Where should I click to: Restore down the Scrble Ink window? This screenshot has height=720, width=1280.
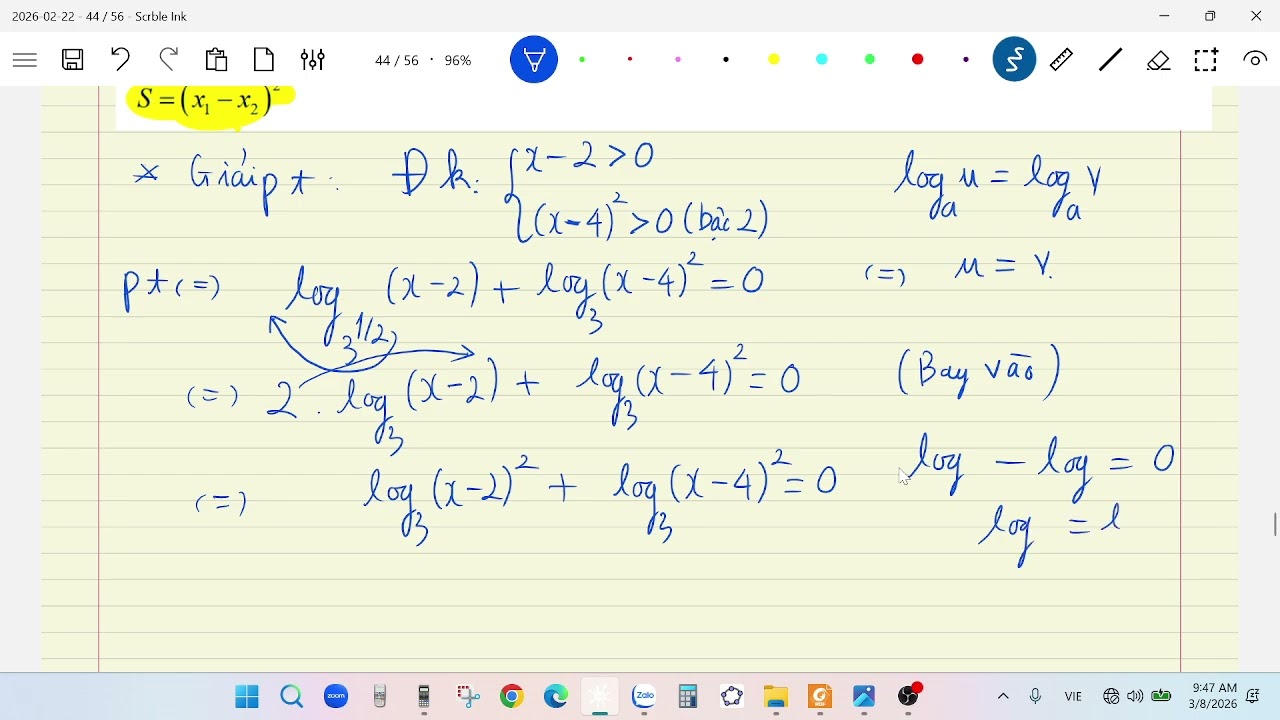(x=1211, y=16)
